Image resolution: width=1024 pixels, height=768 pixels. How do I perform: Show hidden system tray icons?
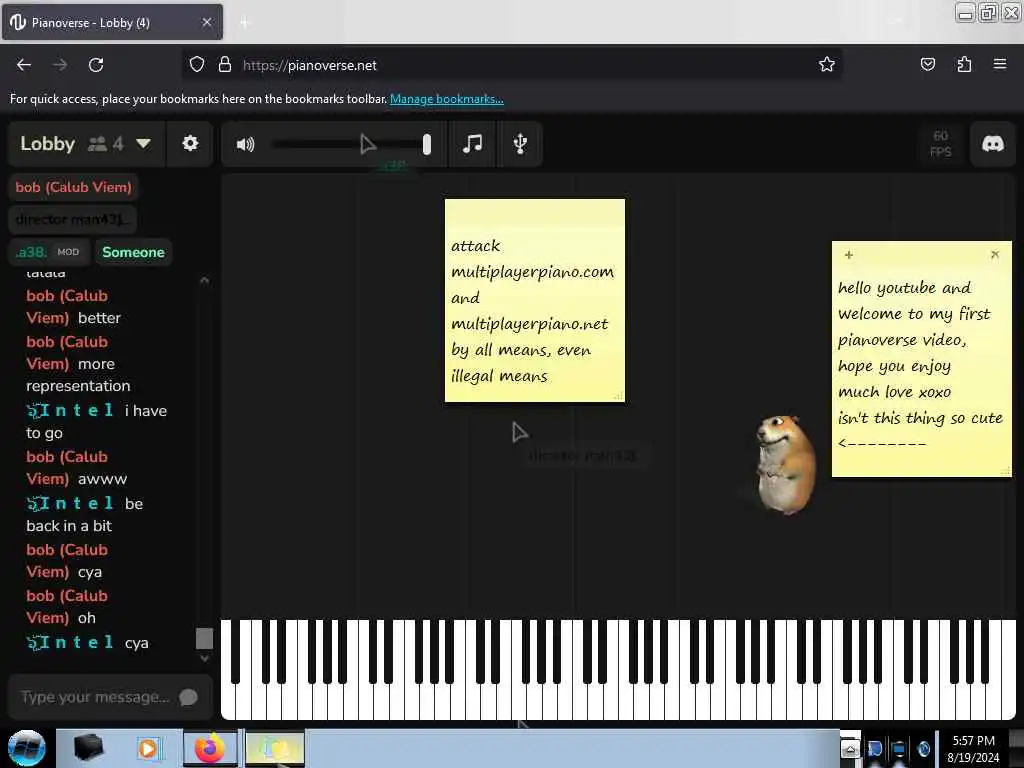tap(850, 748)
